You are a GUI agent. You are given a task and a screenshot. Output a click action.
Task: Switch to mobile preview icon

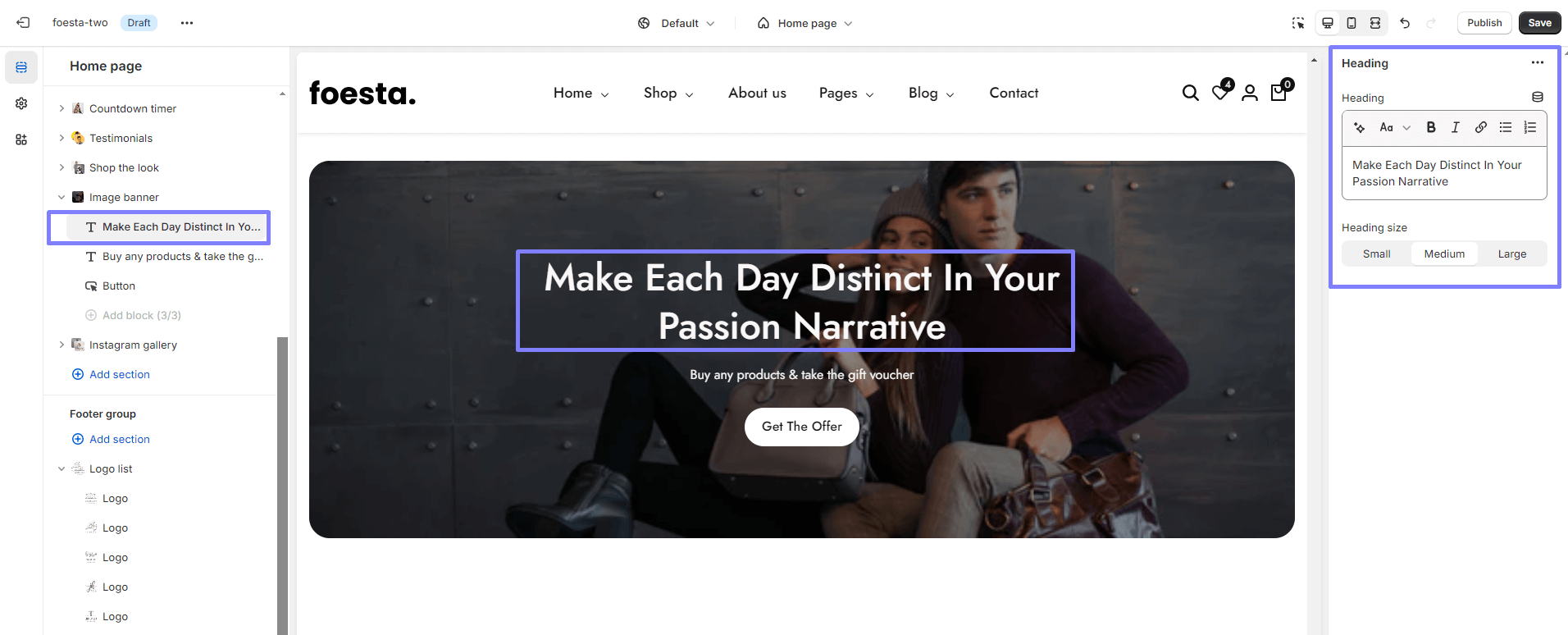pyautogui.click(x=1351, y=23)
